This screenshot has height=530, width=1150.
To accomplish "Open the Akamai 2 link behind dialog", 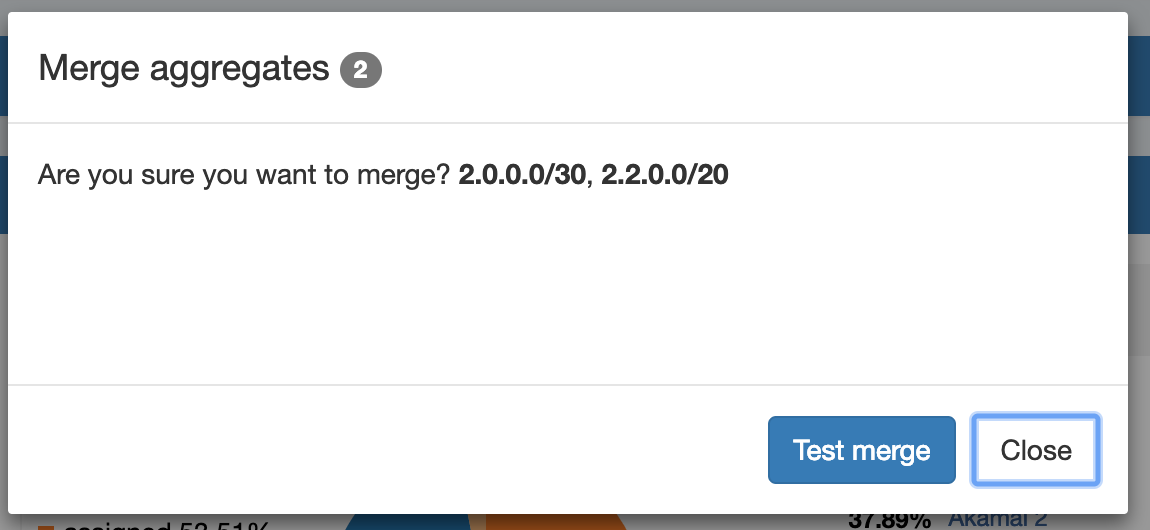I will click(x=997, y=519).
